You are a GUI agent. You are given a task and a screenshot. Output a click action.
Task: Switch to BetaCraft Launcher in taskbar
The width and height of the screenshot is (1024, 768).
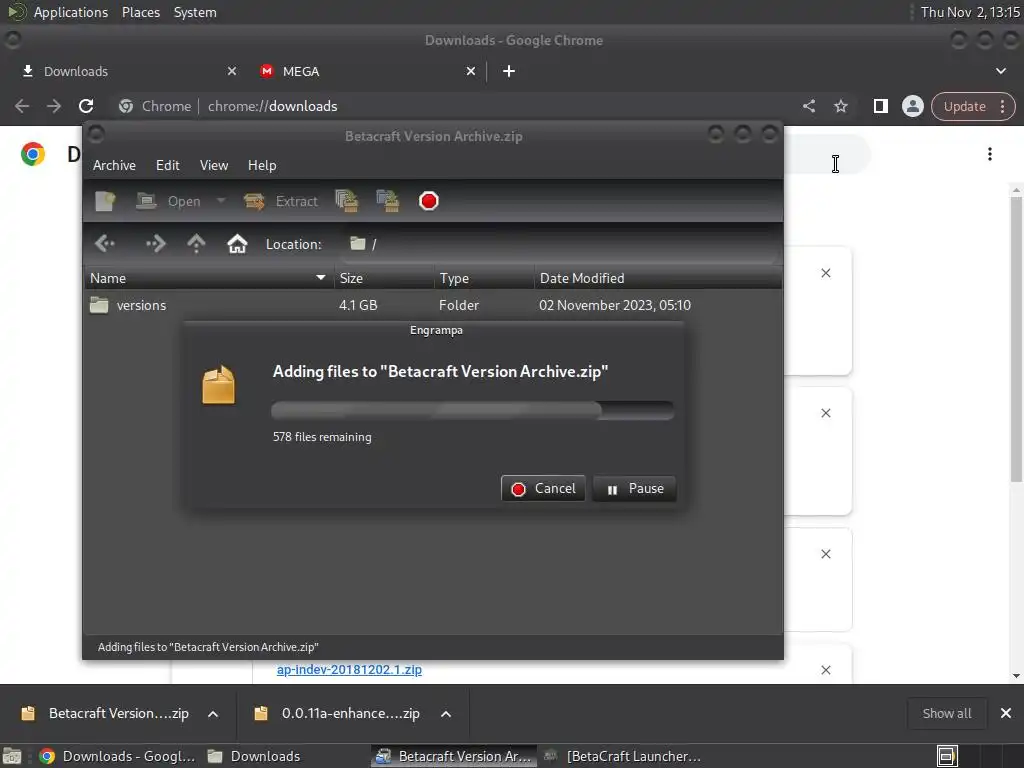622,756
